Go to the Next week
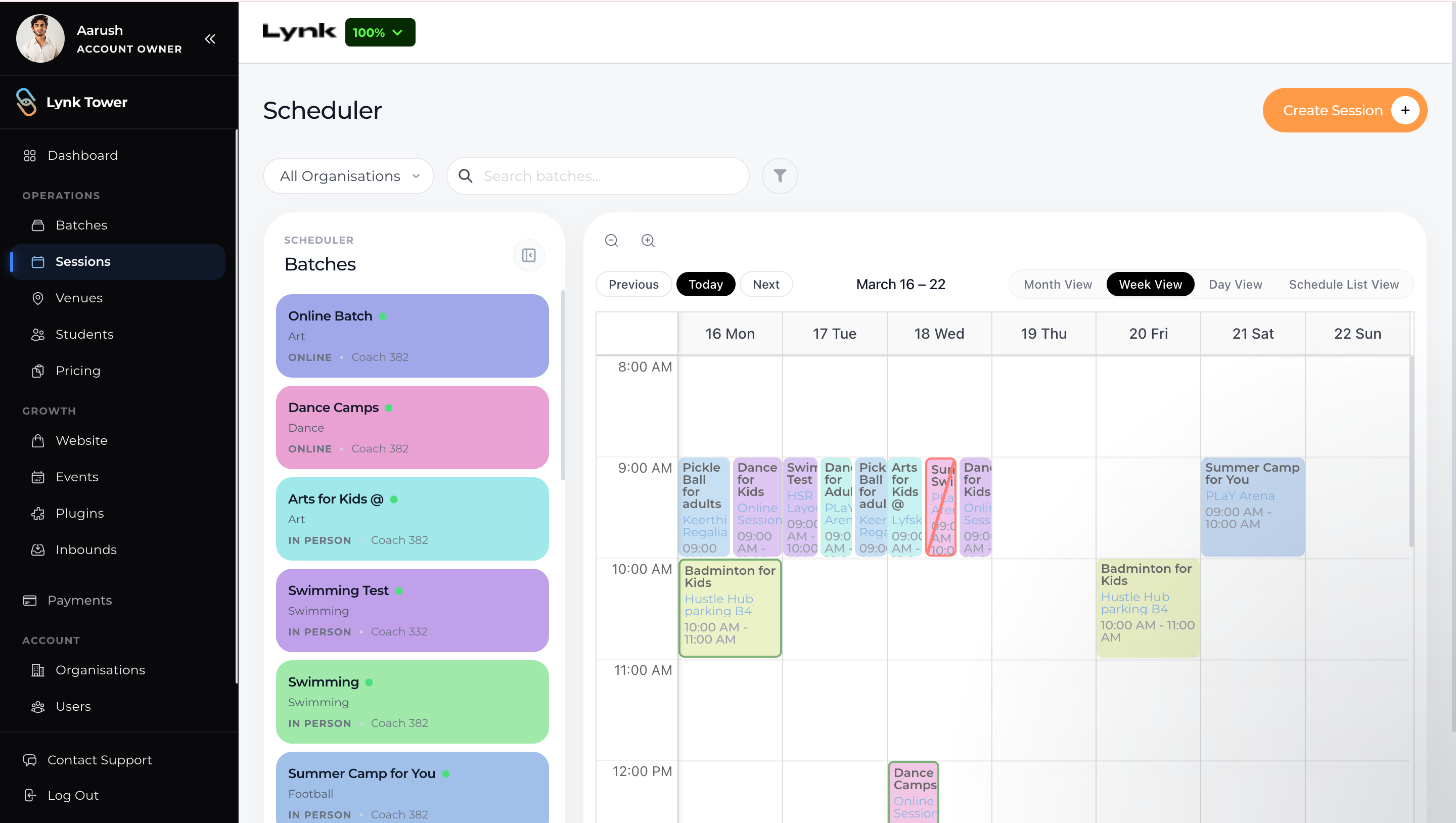The width and height of the screenshot is (1456, 823). pyautogui.click(x=766, y=284)
